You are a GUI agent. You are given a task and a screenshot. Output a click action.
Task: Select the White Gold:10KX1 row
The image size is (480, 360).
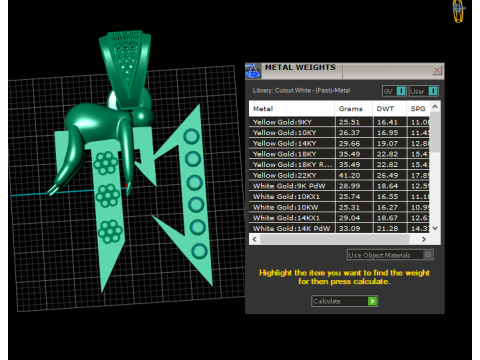click(339, 197)
